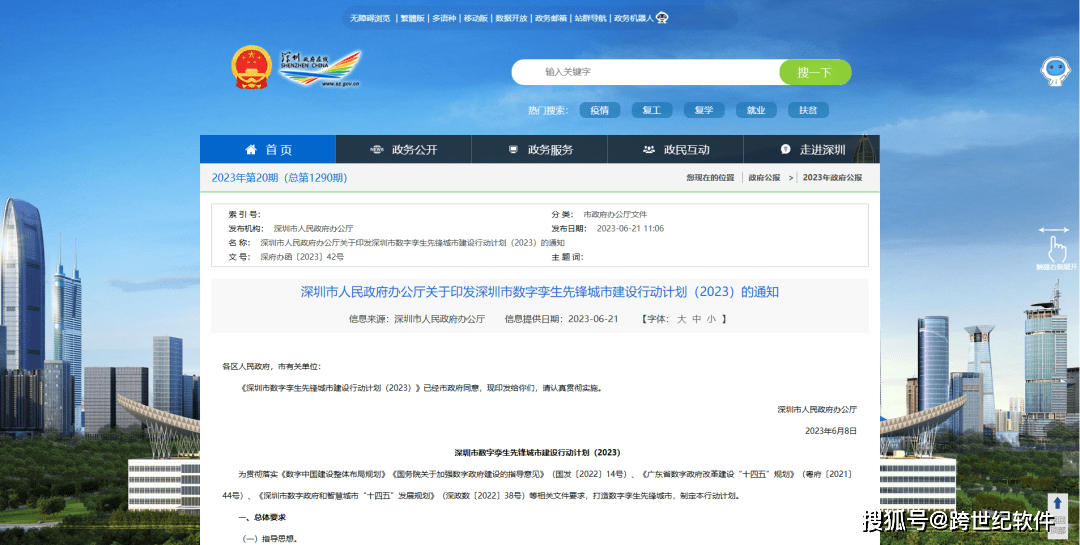Select hot search tag 就业
The height and width of the screenshot is (545, 1080).
(756, 110)
